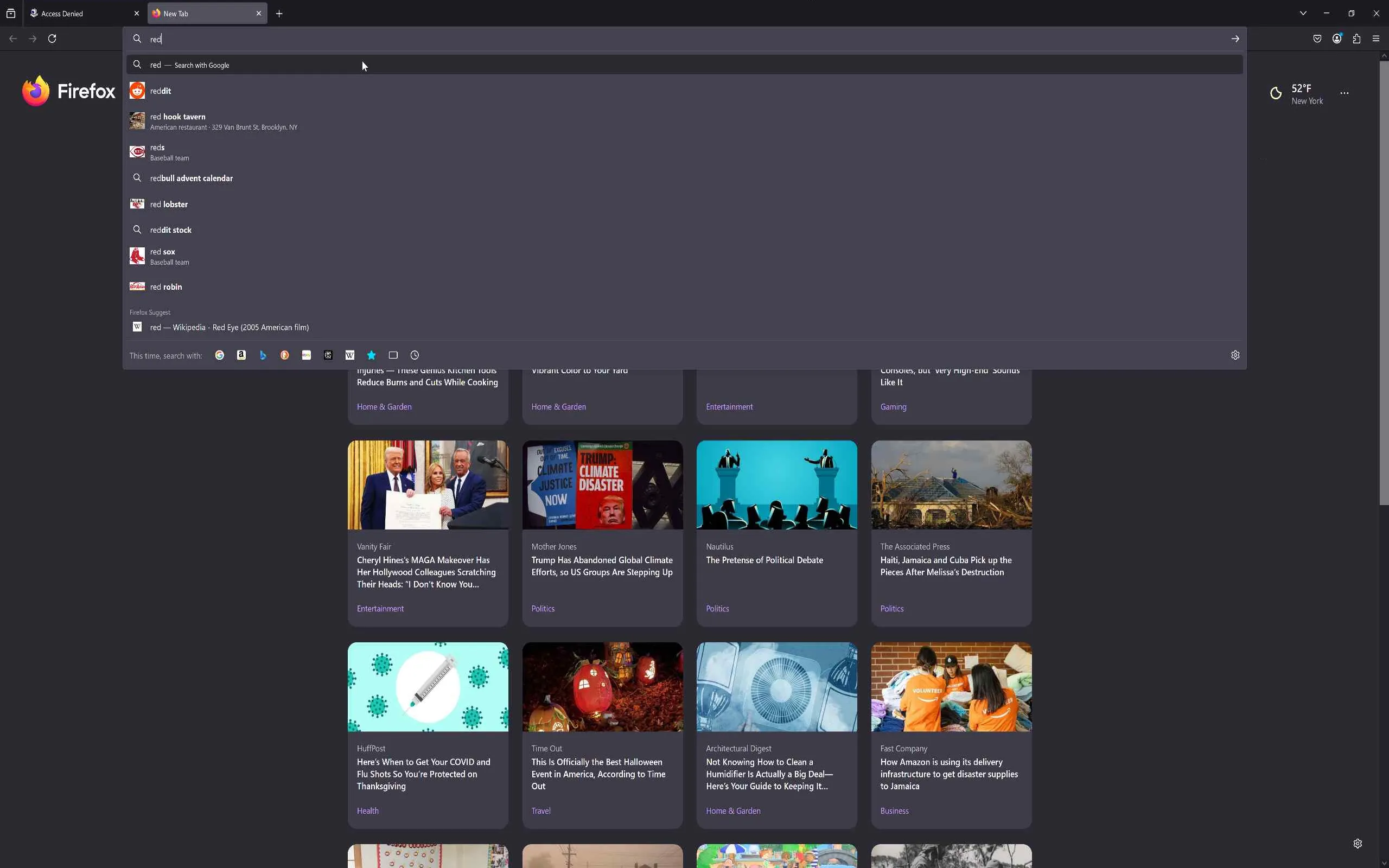Search bookmarks using the star icon

[x=371, y=355]
